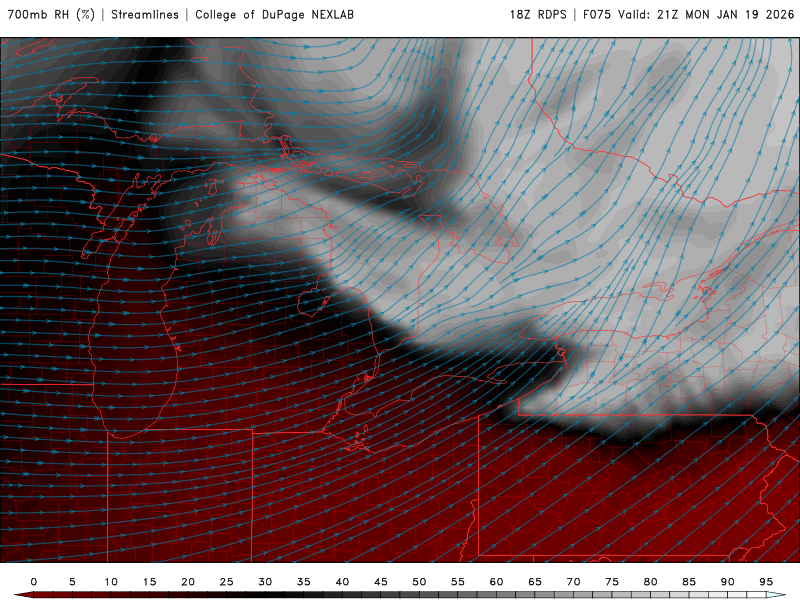Select the color bar label "80"
This screenshot has width=800, height=600.
tap(651, 582)
